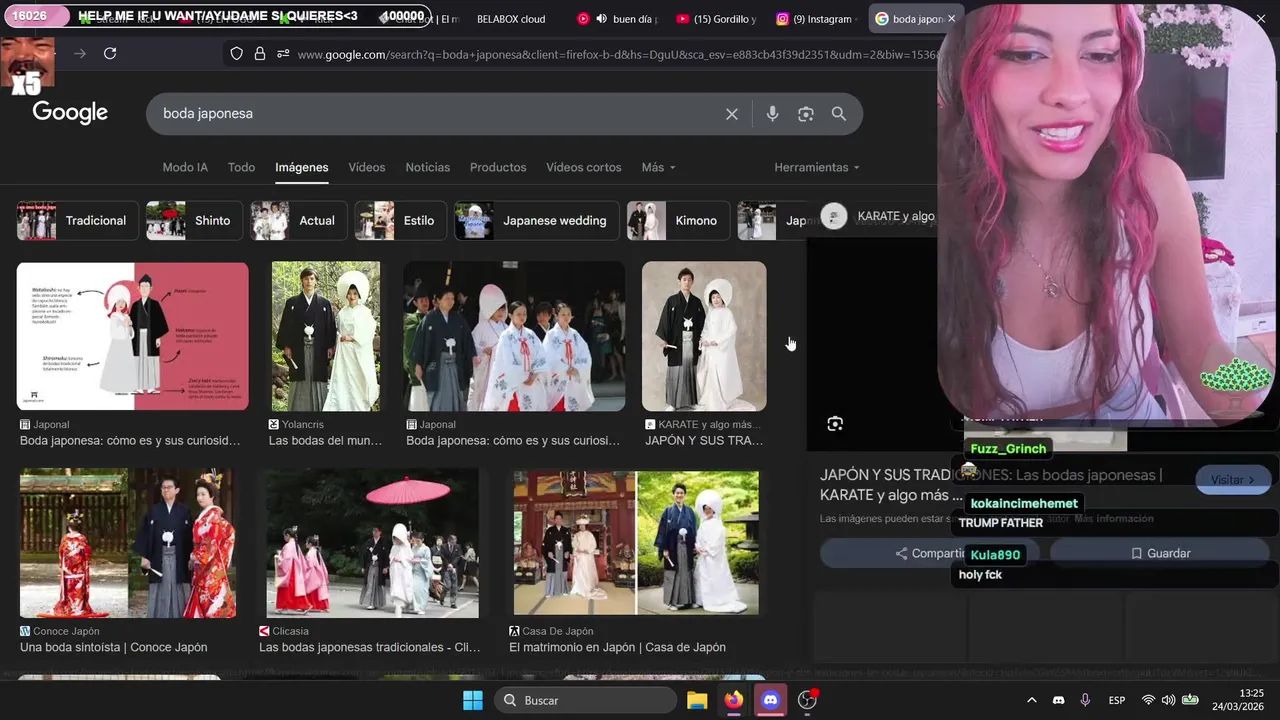Screen dimensions: 1280x720
Task: Click the padlock site security icon
Action: pyautogui.click(x=260, y=54)
